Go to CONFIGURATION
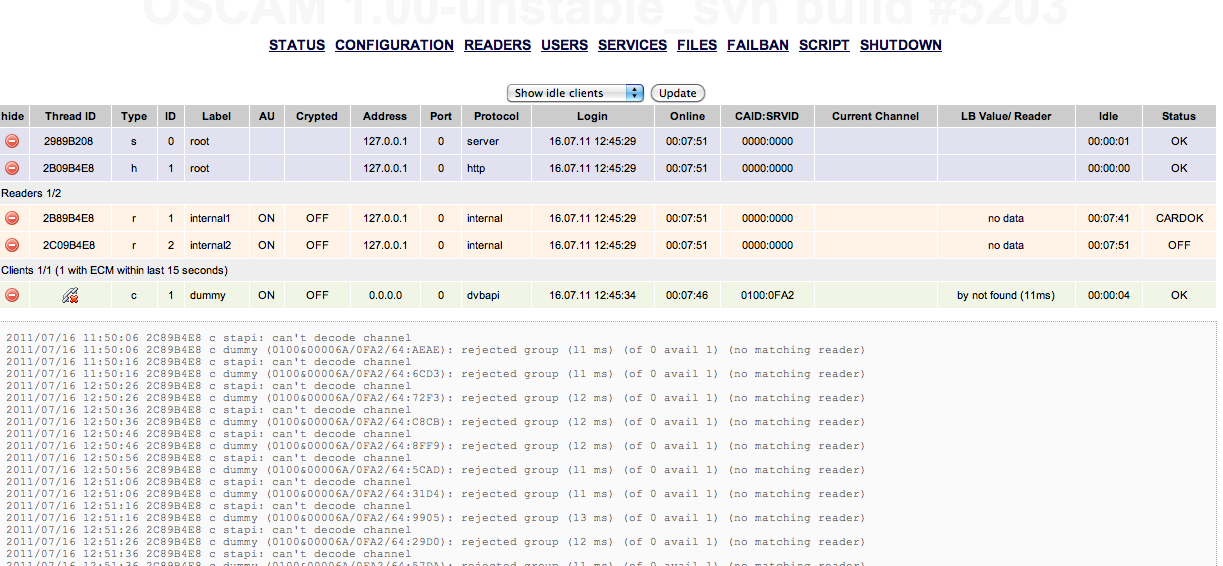Screen dimensions: 1223x566 (394, 45)
